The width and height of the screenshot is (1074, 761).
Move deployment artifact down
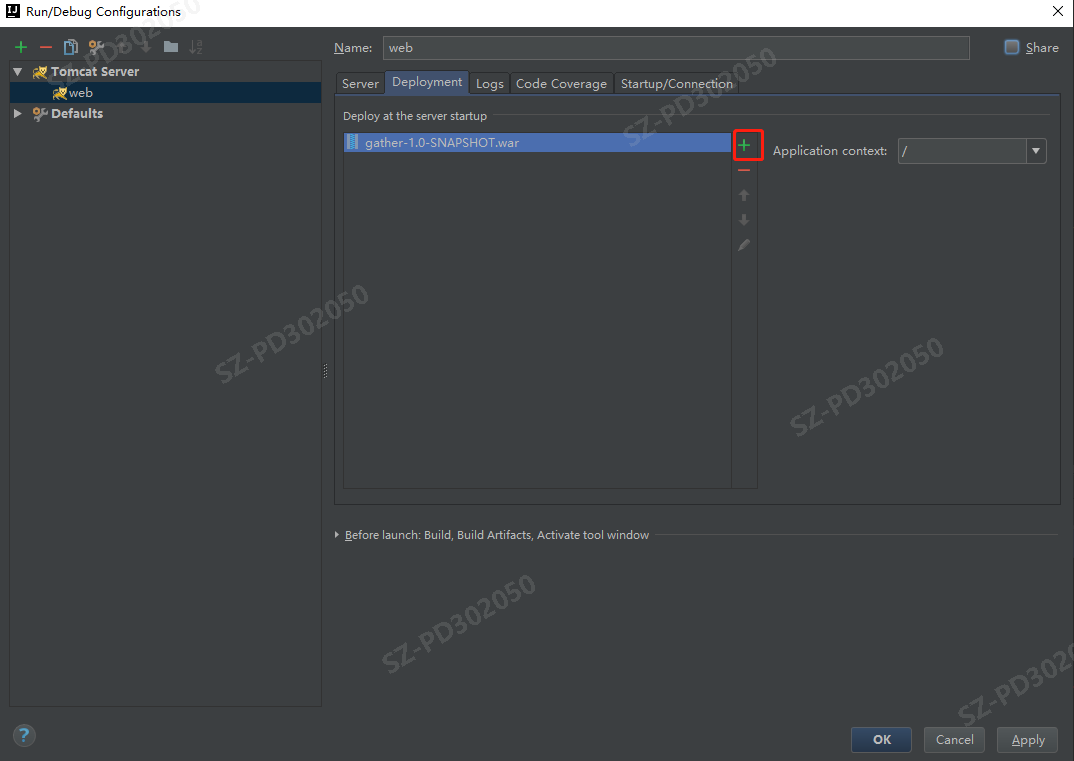pos(745,220)
